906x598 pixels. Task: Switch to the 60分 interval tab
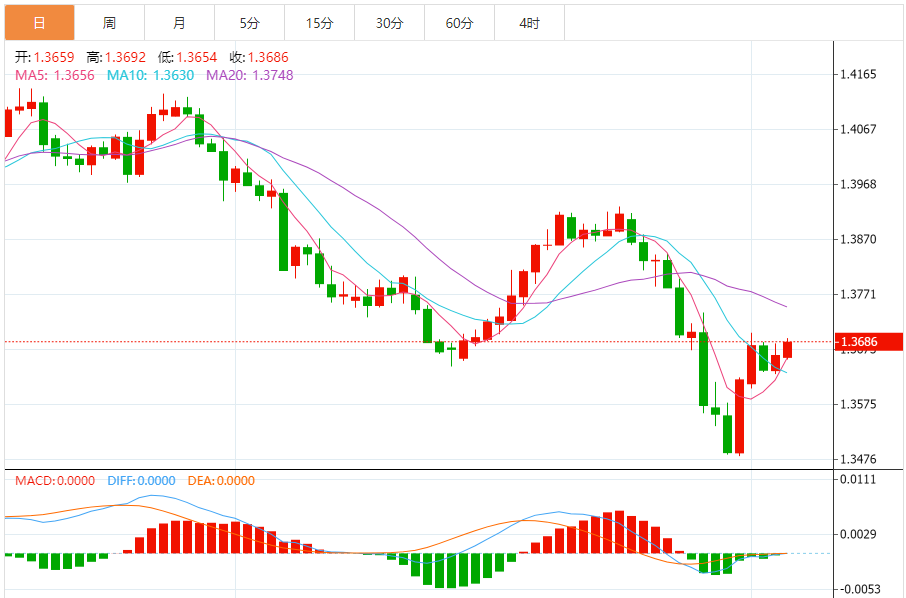(459, 22)
